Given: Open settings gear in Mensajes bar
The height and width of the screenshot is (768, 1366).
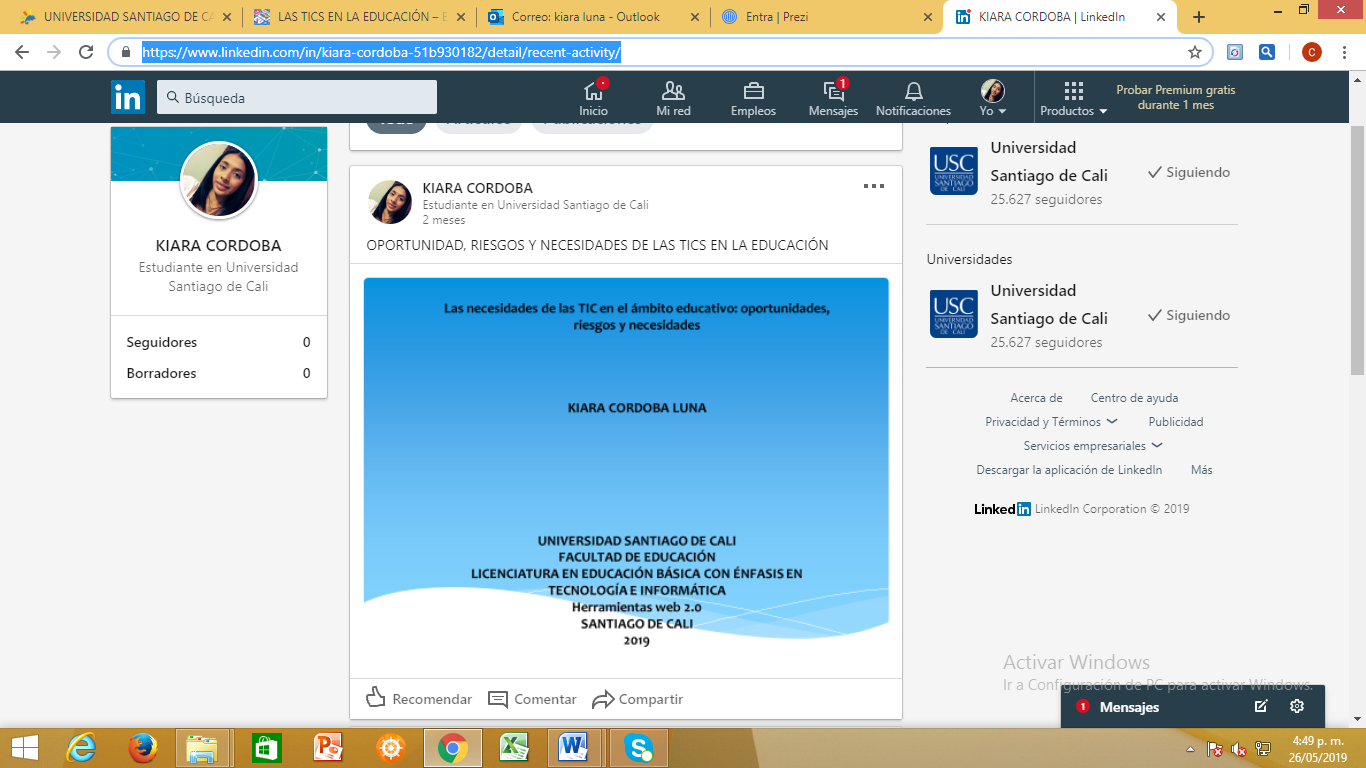Looking at the screenshot, I should 1297,706.
